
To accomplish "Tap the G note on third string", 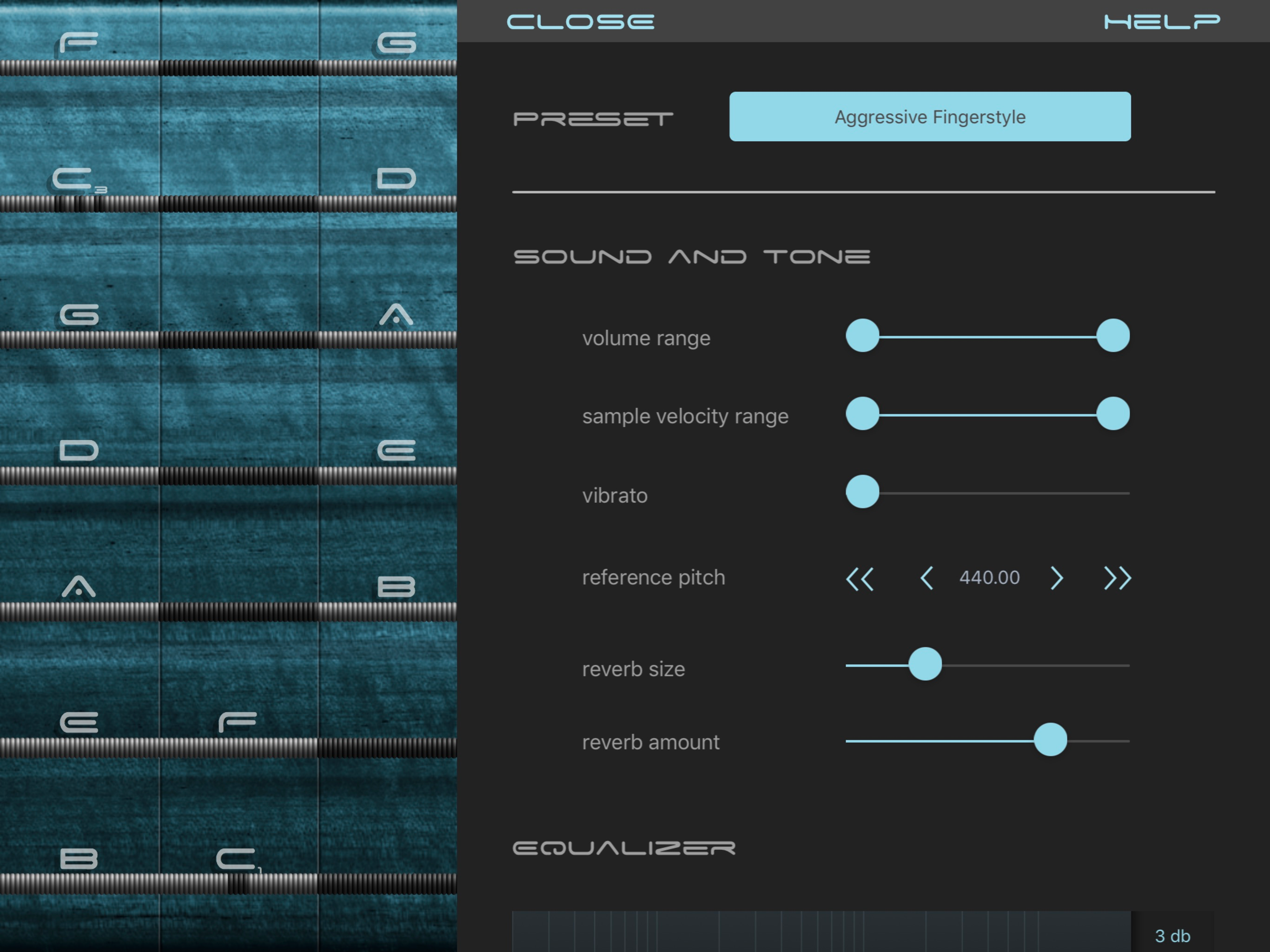I will point(79,315).
